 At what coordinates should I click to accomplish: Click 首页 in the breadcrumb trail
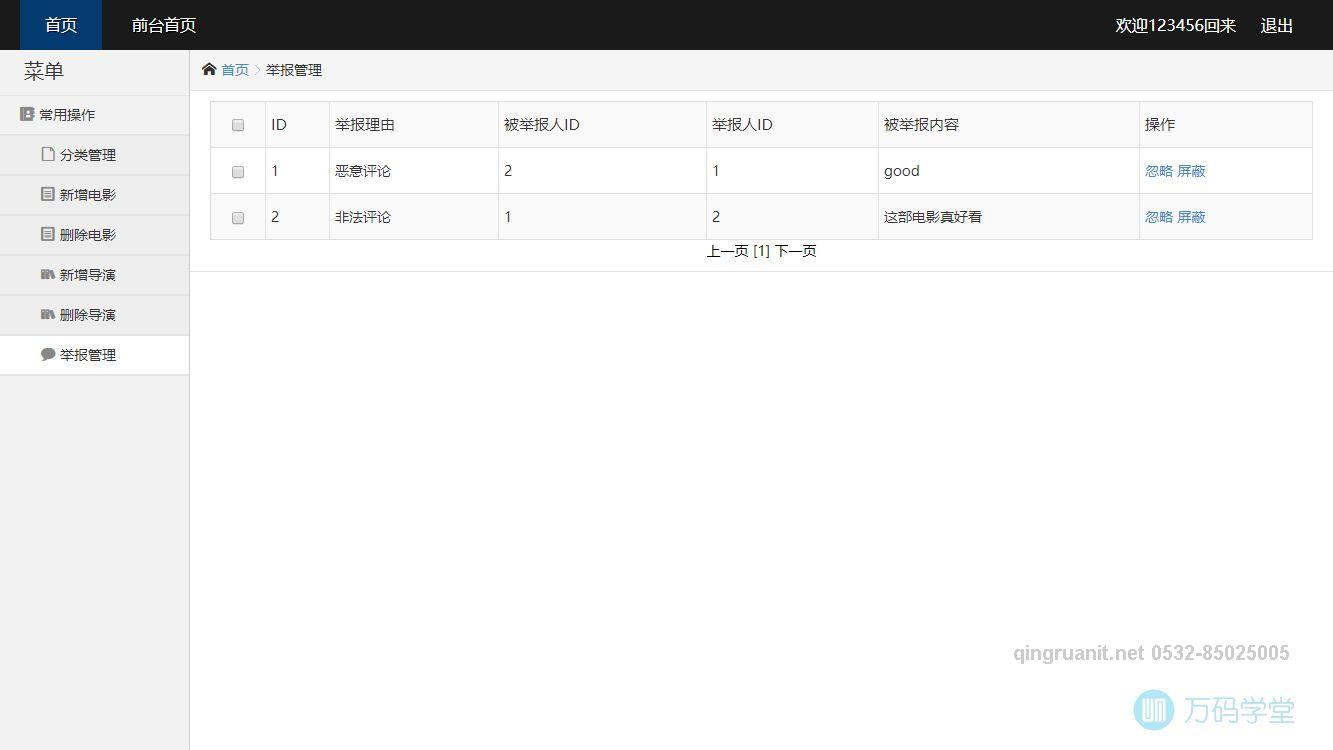[x=234, y=69]
